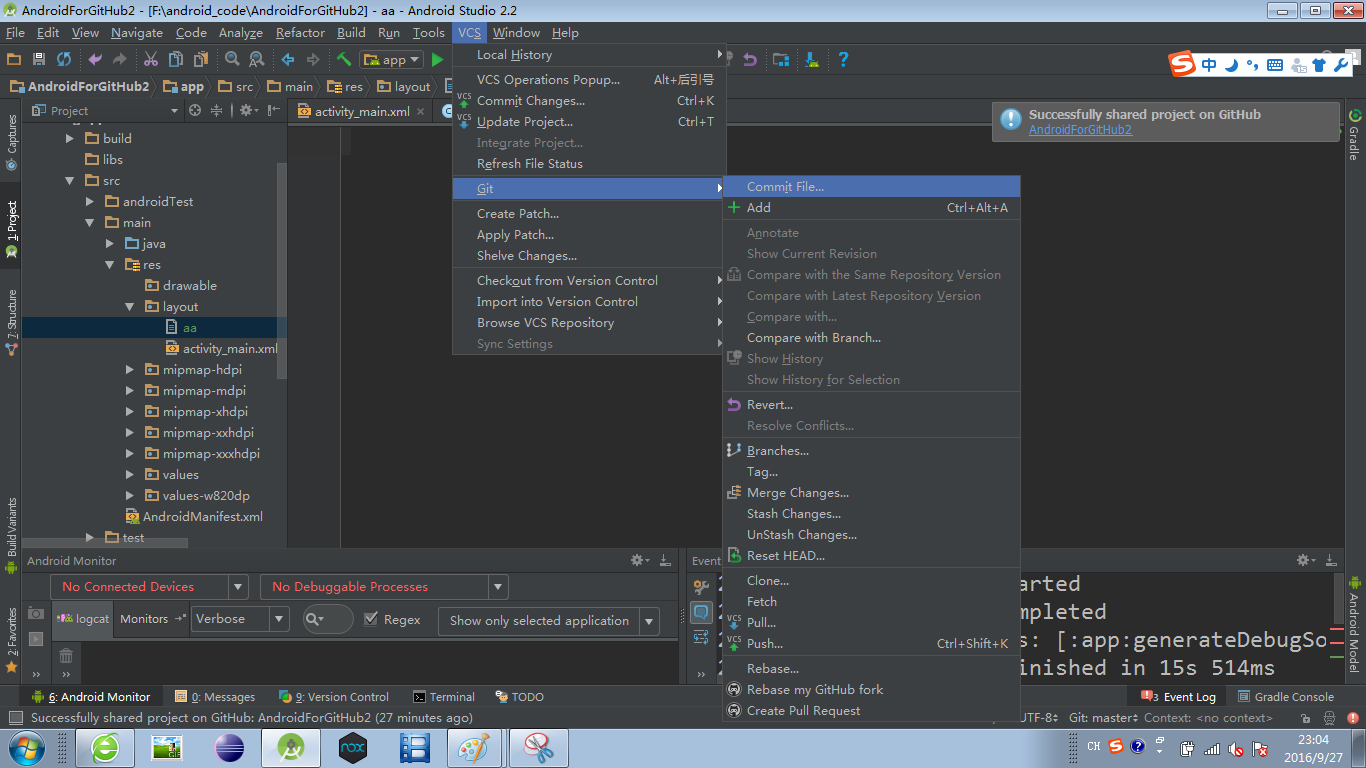
Task: Click the Open folder icon in the toolbar
Action: (x=14, y=60)
